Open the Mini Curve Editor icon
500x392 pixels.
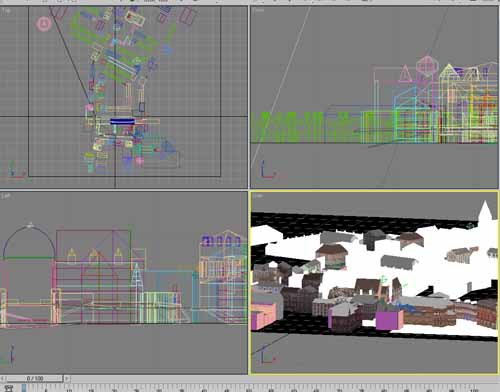click(x=9, y=388)
